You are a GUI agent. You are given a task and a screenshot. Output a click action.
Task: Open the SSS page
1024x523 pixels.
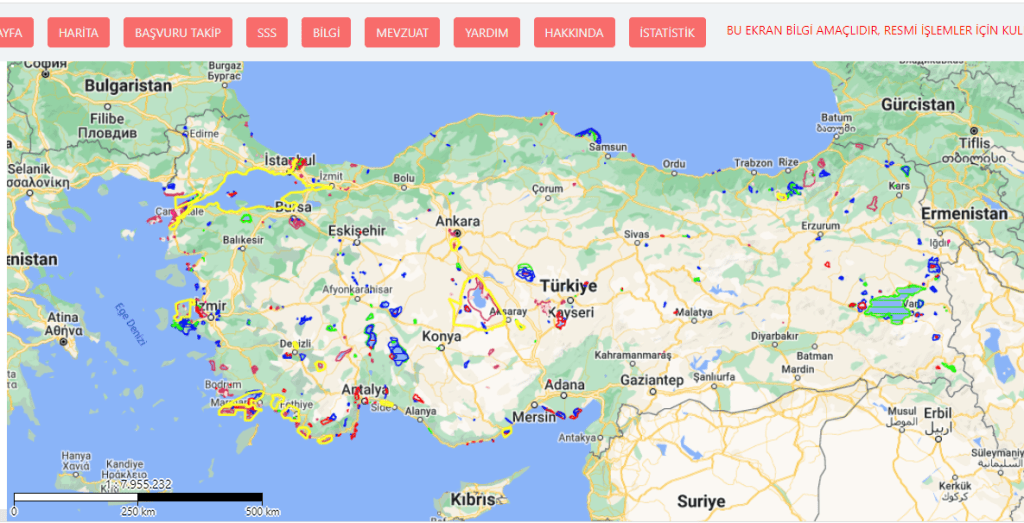(x=267, y=32)
